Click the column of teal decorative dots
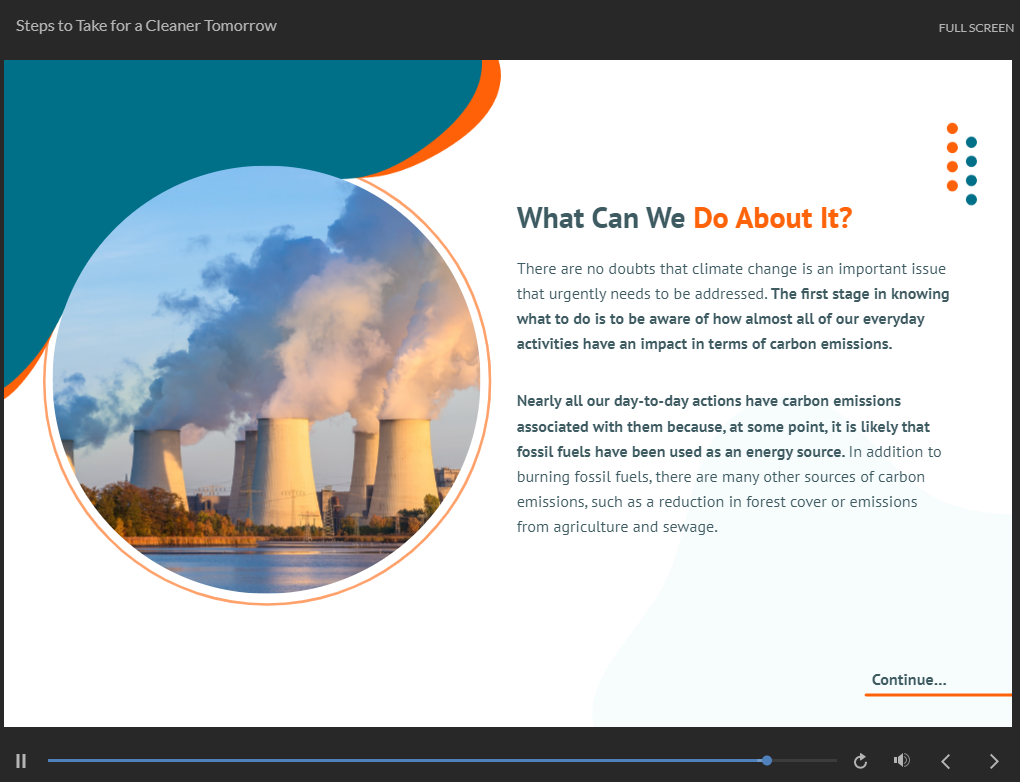 (971, 171)
